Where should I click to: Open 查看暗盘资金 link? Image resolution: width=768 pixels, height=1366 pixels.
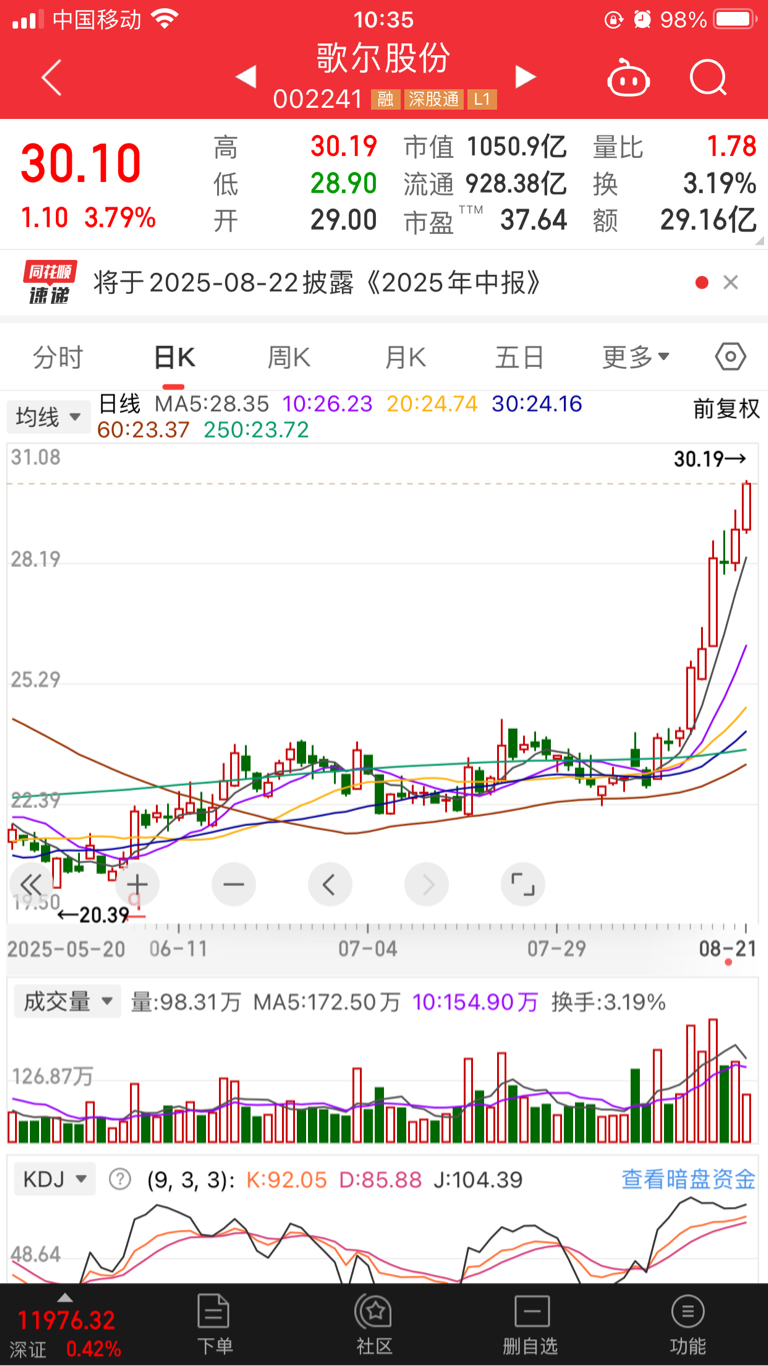(688, 1179)
